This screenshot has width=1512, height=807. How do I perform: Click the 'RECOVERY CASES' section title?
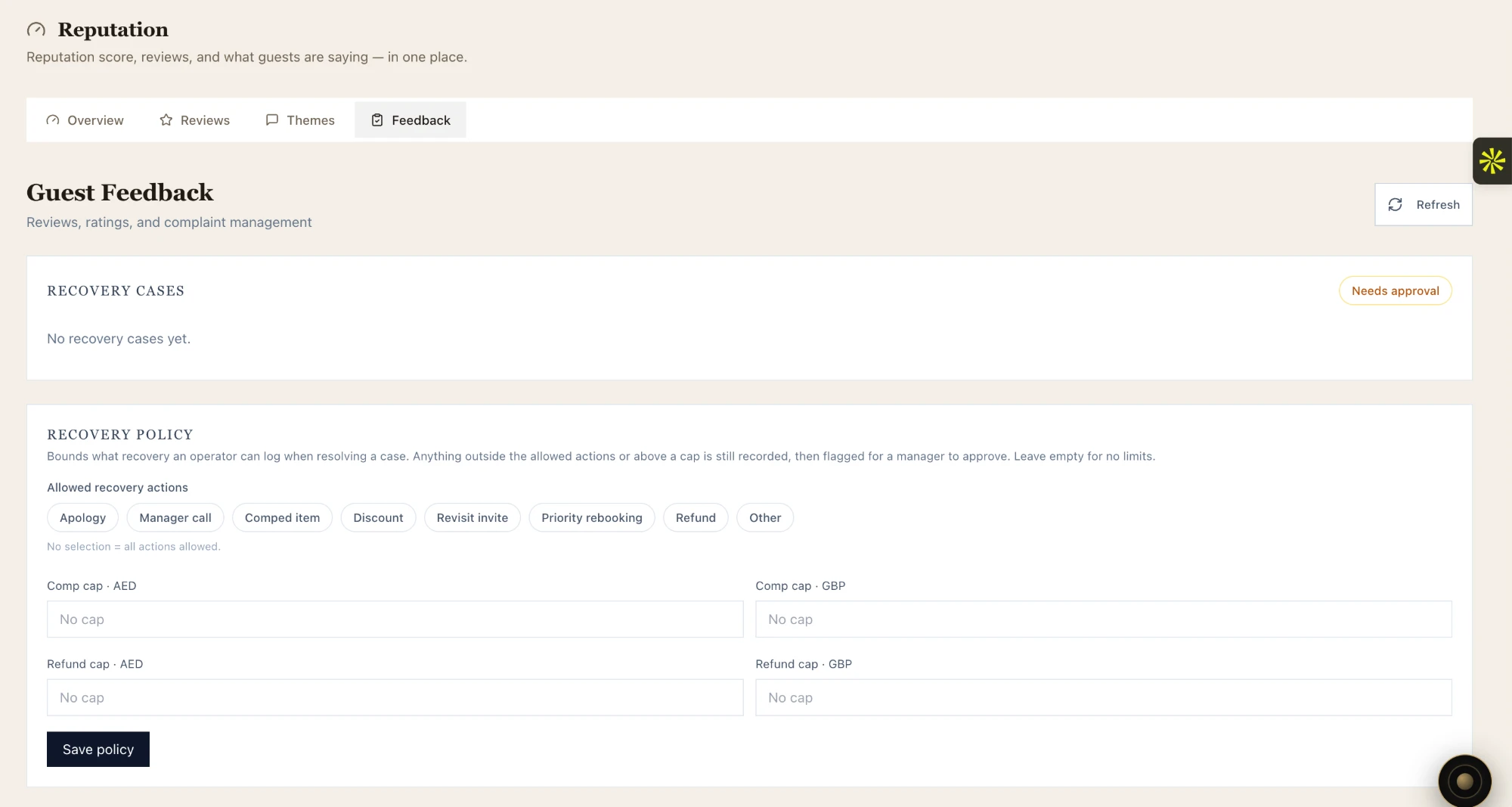116,291
